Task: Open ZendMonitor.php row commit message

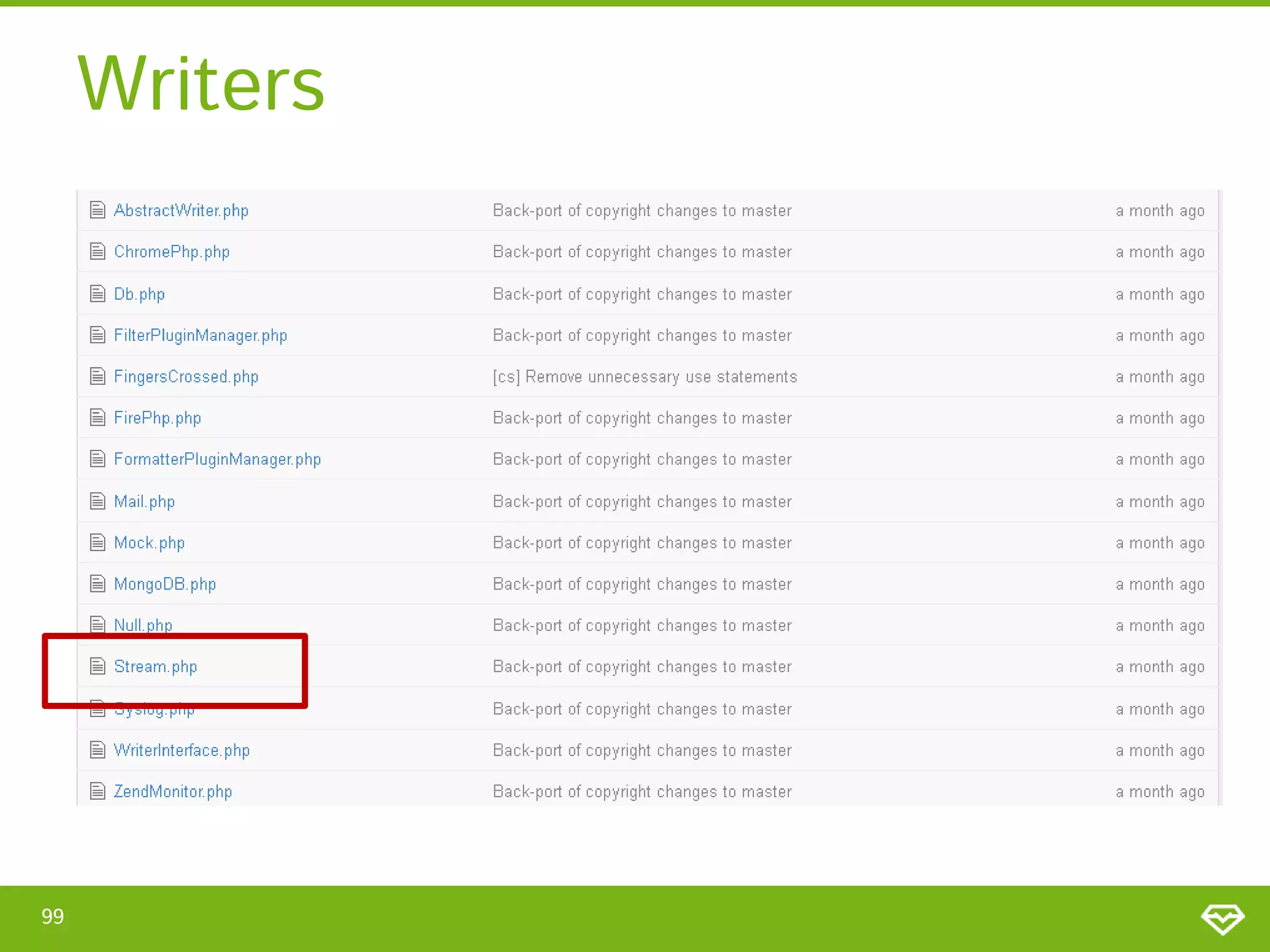Action: coord(642,792)
